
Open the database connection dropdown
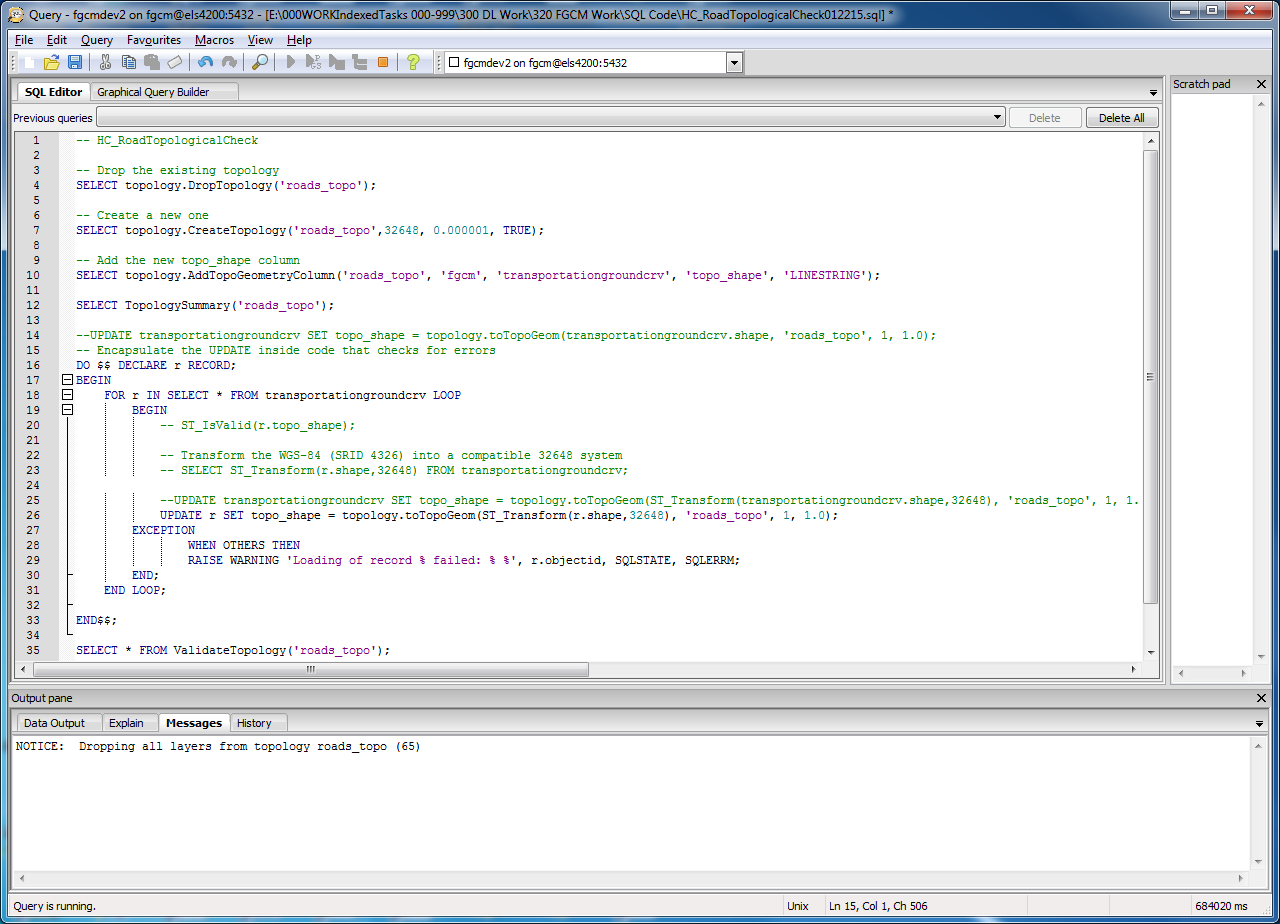734,63
